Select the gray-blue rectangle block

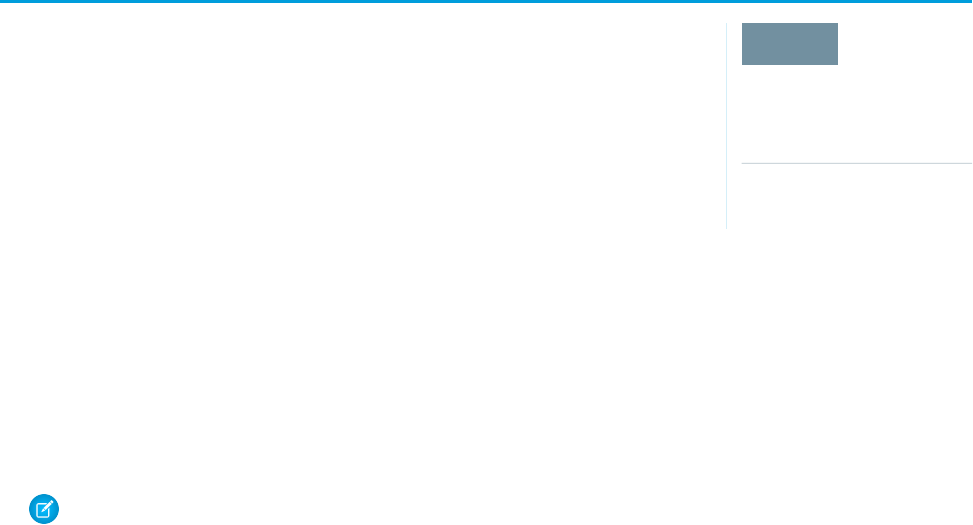coord(789,44)
